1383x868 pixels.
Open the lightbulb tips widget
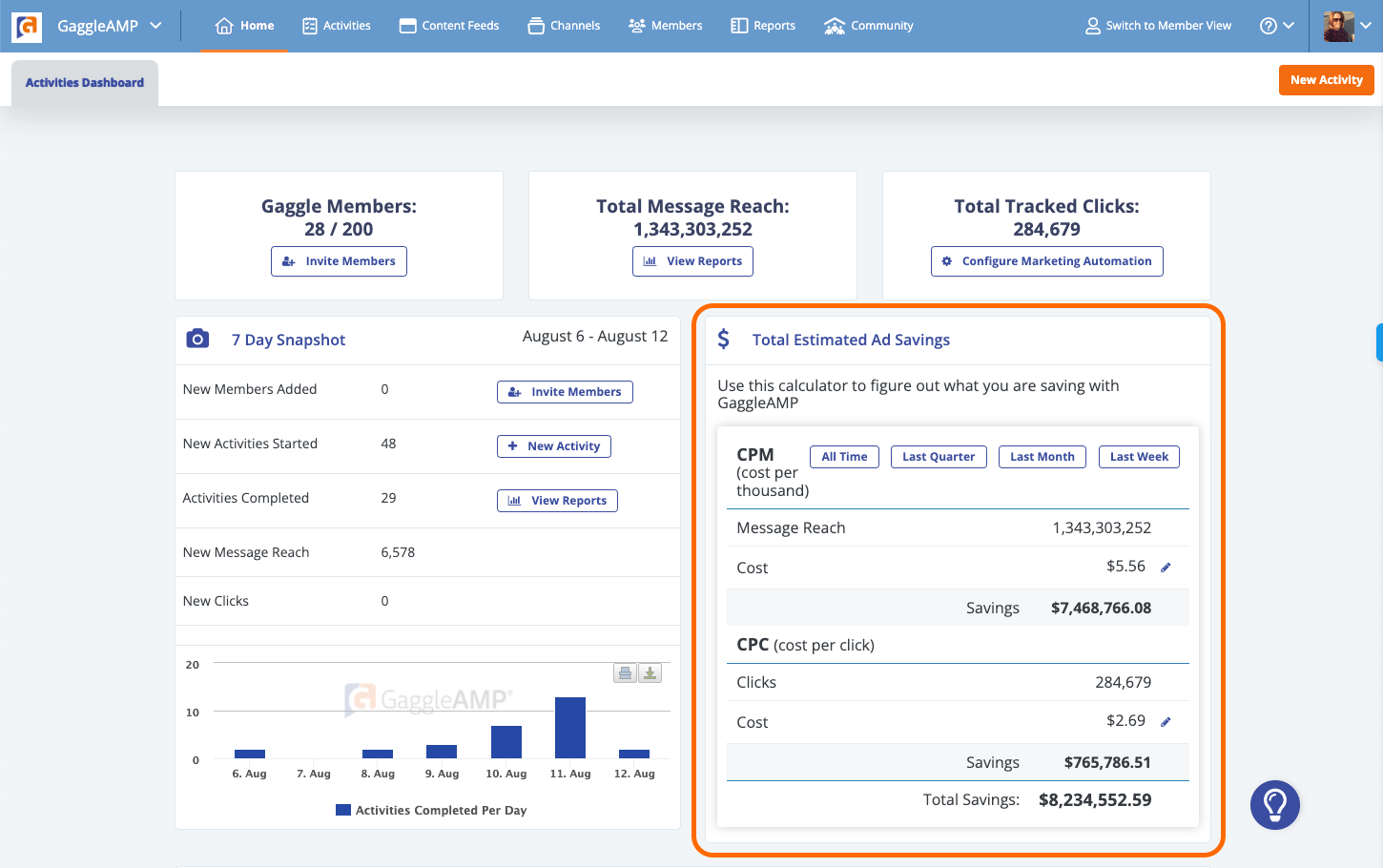point(1275,805)
